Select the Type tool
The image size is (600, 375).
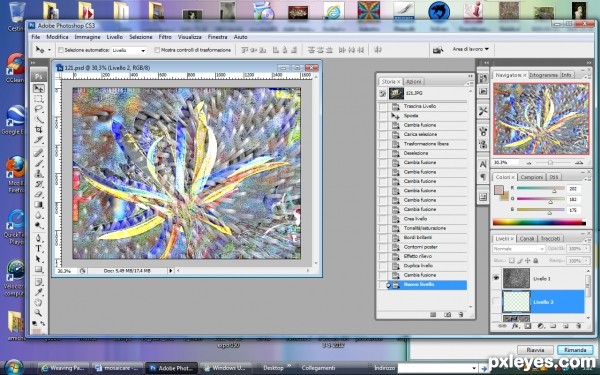coord(39,248)
